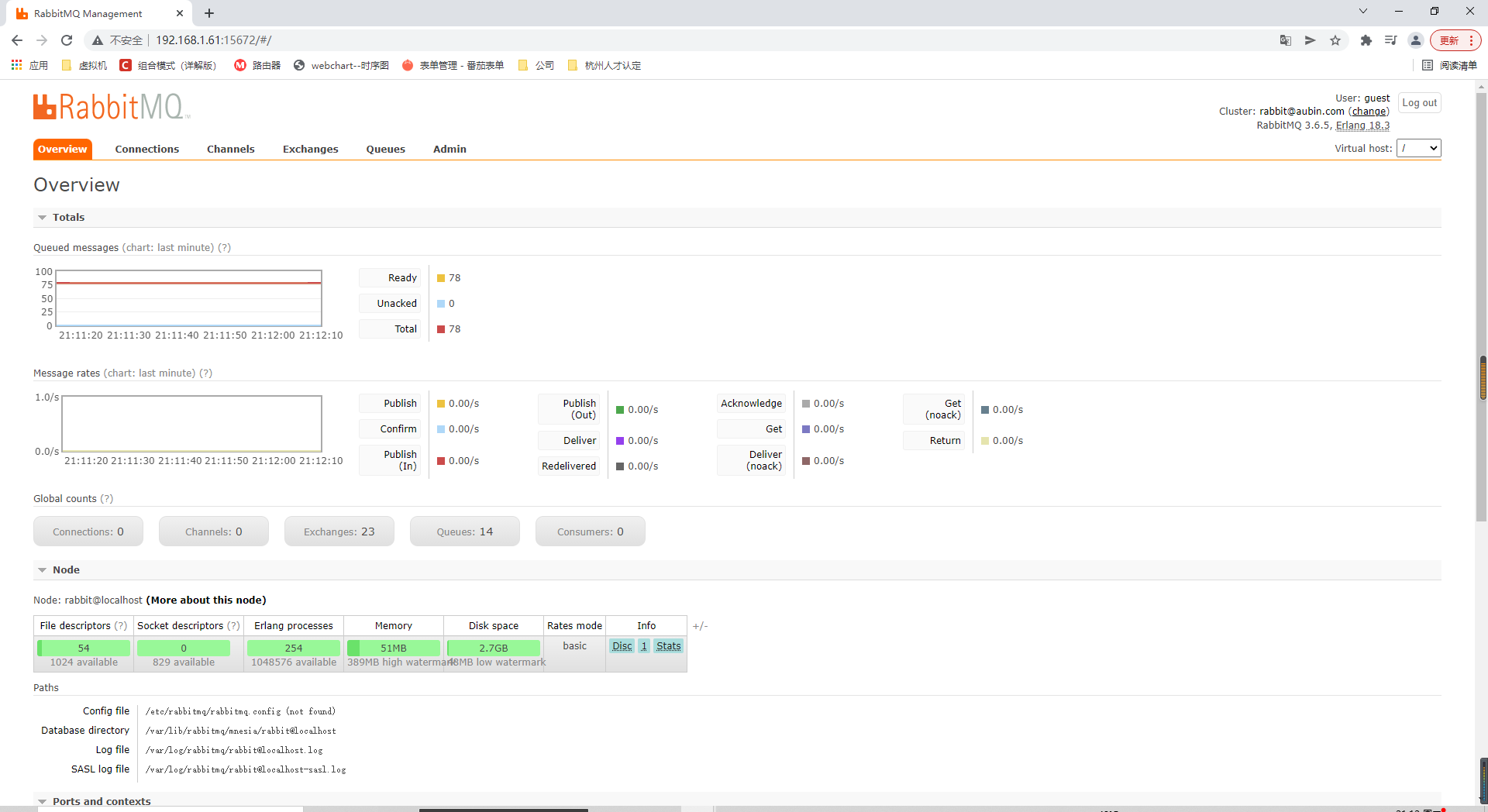The height and width of the screenshot is (812, 1488).
Task: Open the browser extensions puzzle icon
Action: click(x=1366, y=40)
